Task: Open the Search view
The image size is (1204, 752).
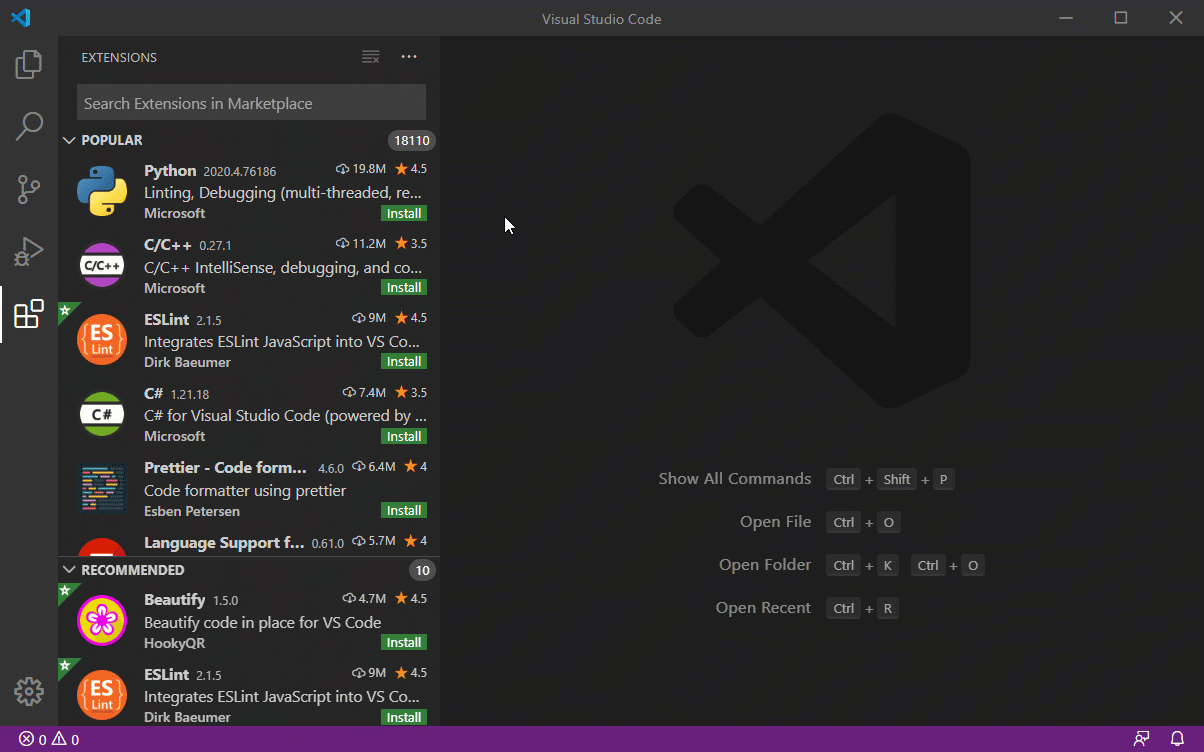Action: 28,125
